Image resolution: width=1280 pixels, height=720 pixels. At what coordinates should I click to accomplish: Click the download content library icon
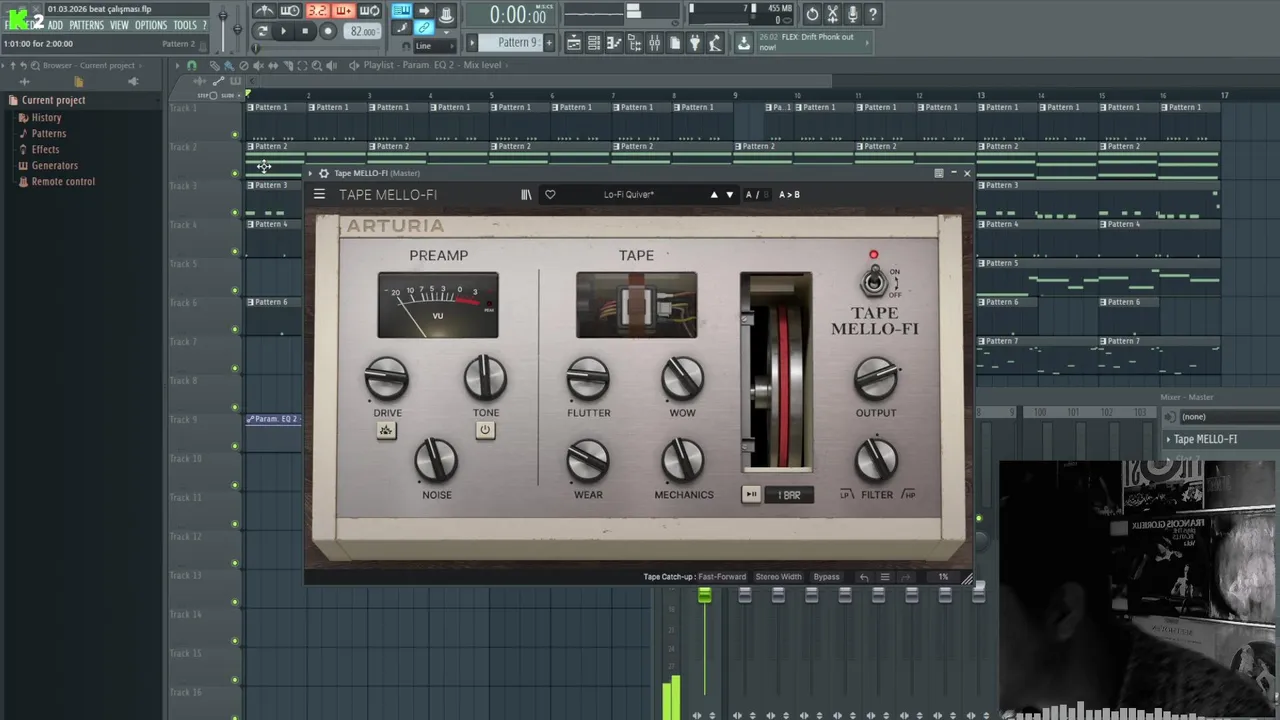click(744, 42)
